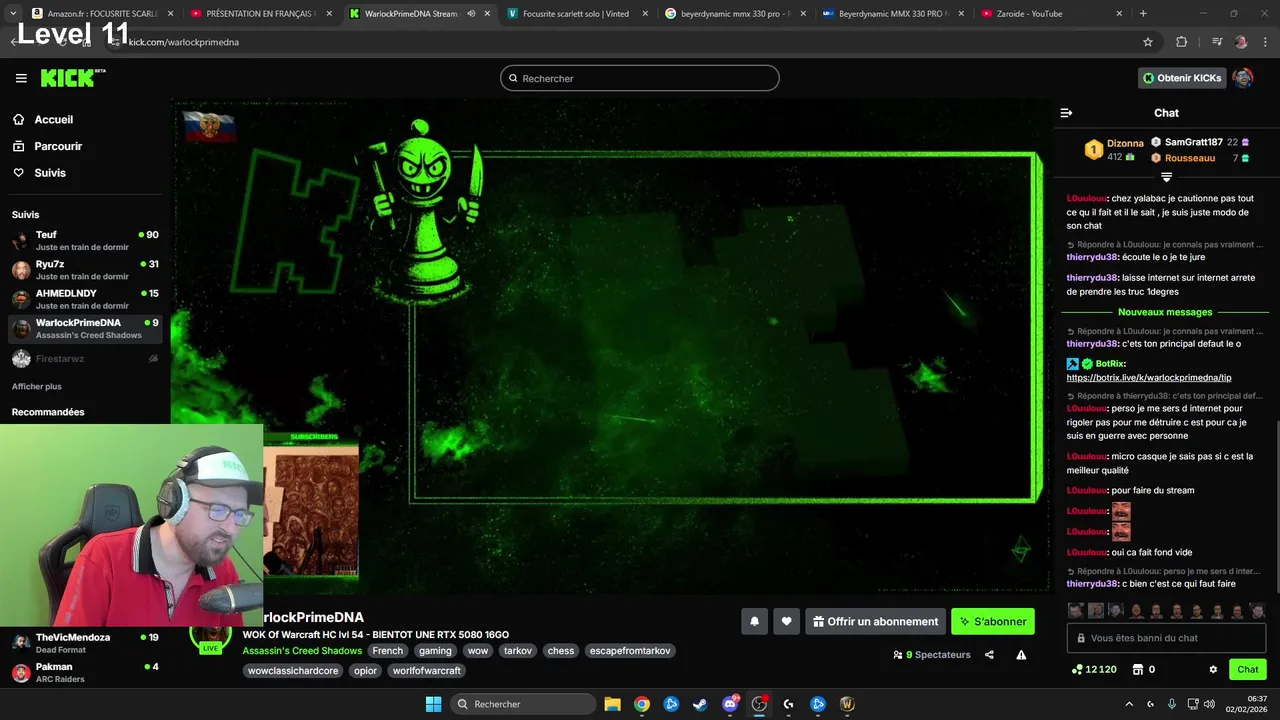Image resolution: width=1280 pixels, height=720 pixels.
Task: Open Teuf channel in followed list
Action: point(85,240)
